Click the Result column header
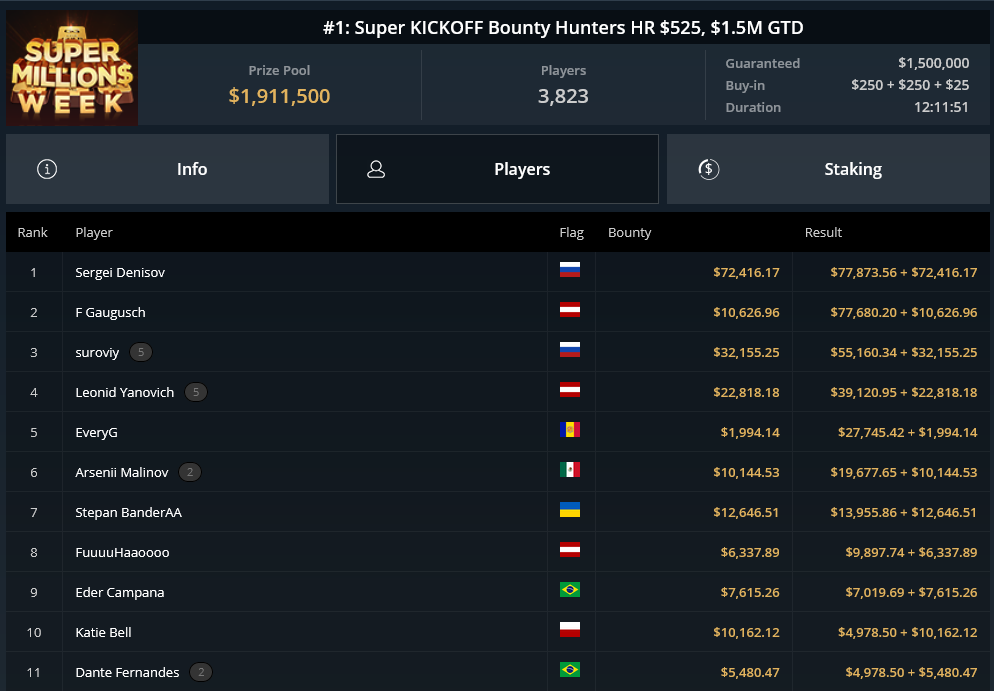Image resolution: width=994 pixels, height=691 pixels. coord(823,233)
